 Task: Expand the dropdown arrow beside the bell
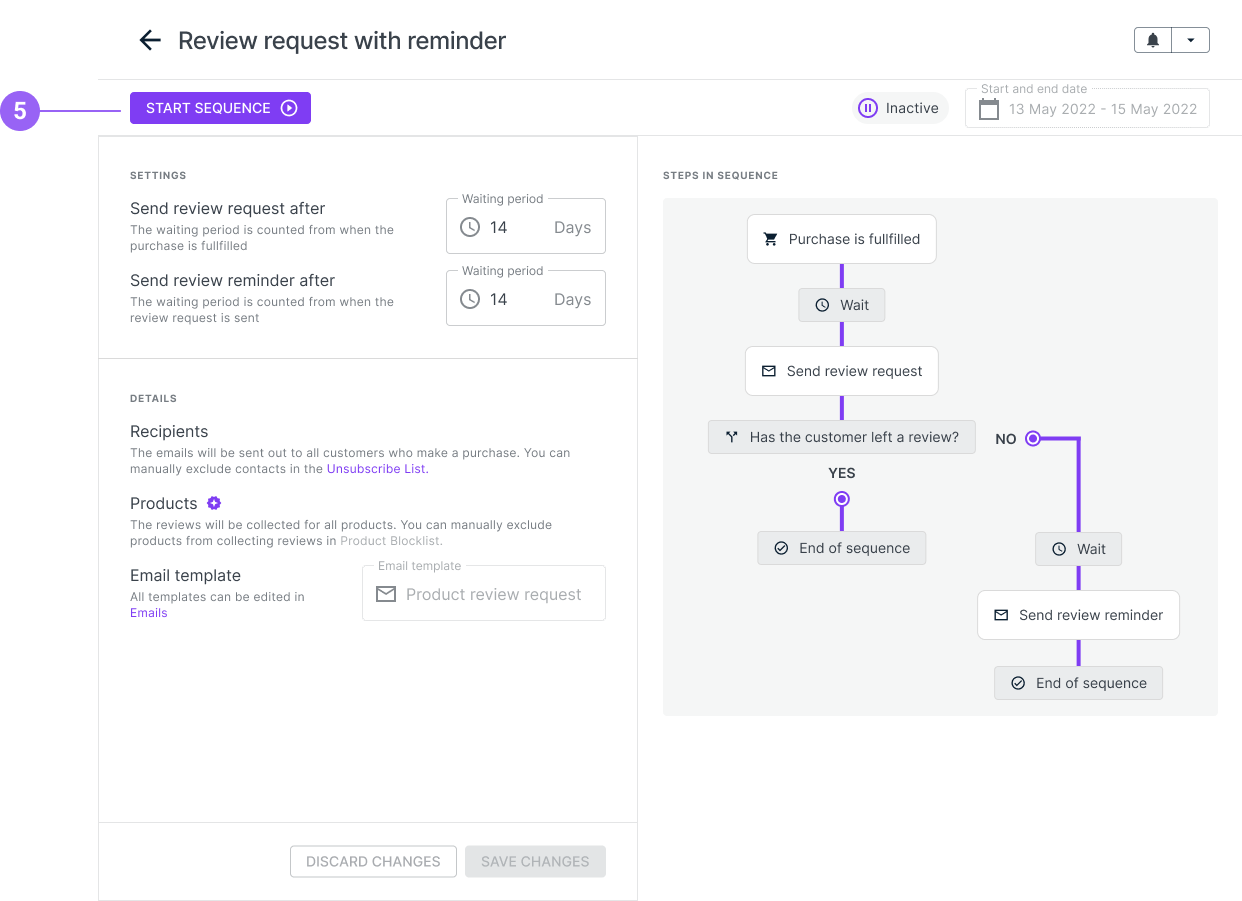pyautogui.click(x=1190, y=40)
